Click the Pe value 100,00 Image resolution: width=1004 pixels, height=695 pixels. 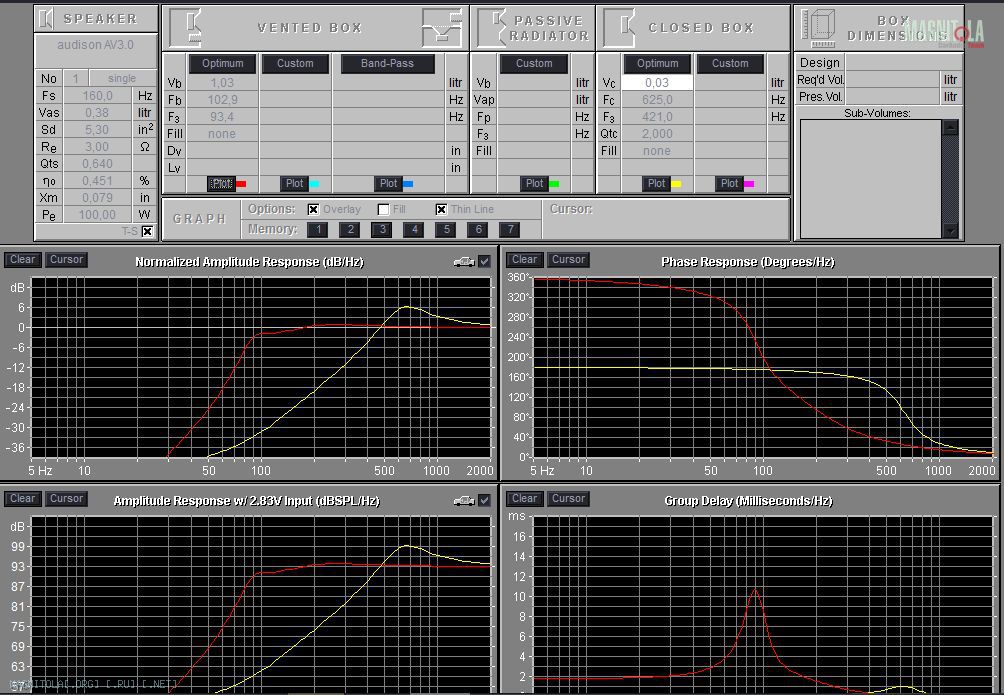point(97,215)
